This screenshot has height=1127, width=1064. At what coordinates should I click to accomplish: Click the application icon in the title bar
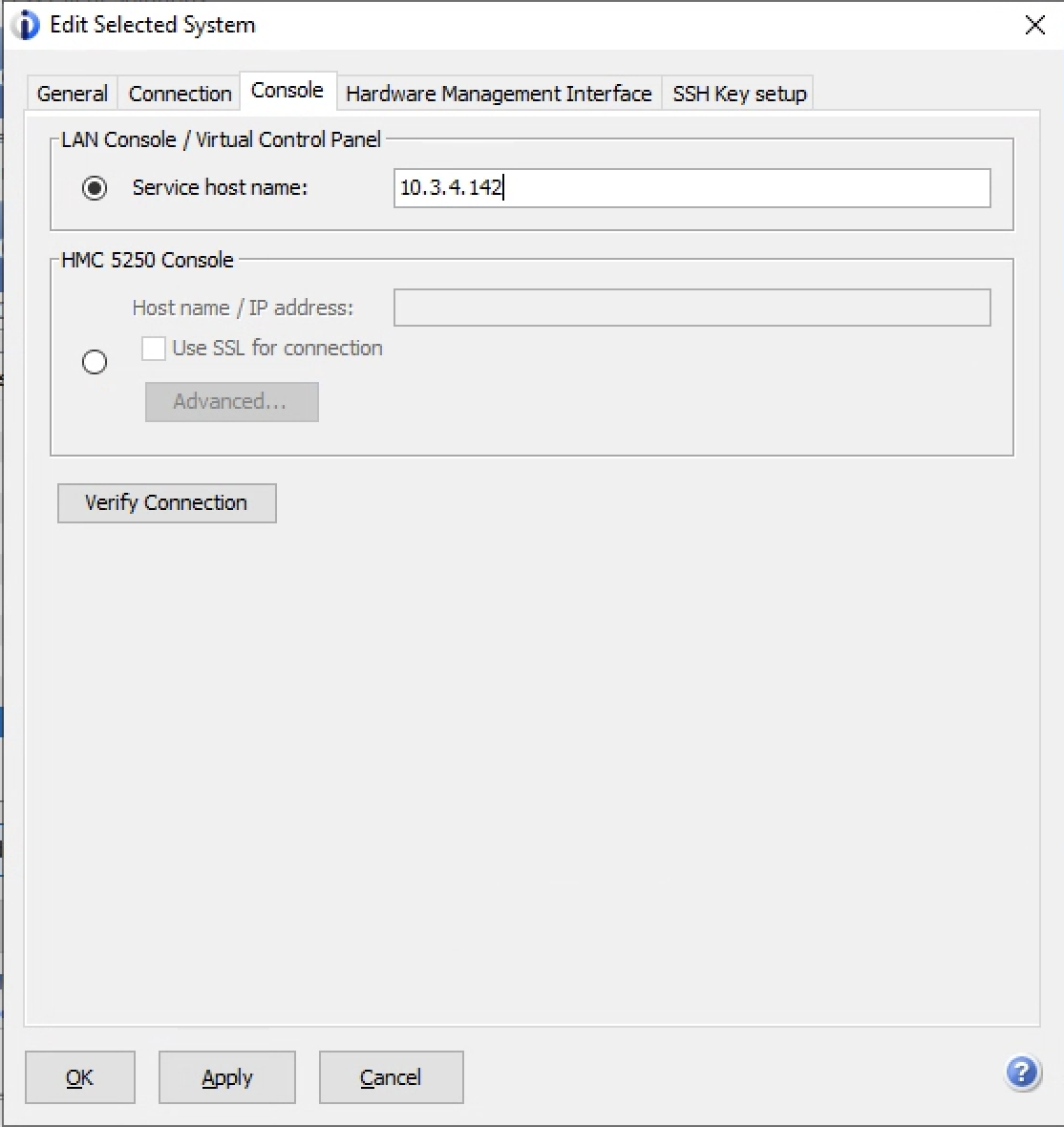(27, 25)
